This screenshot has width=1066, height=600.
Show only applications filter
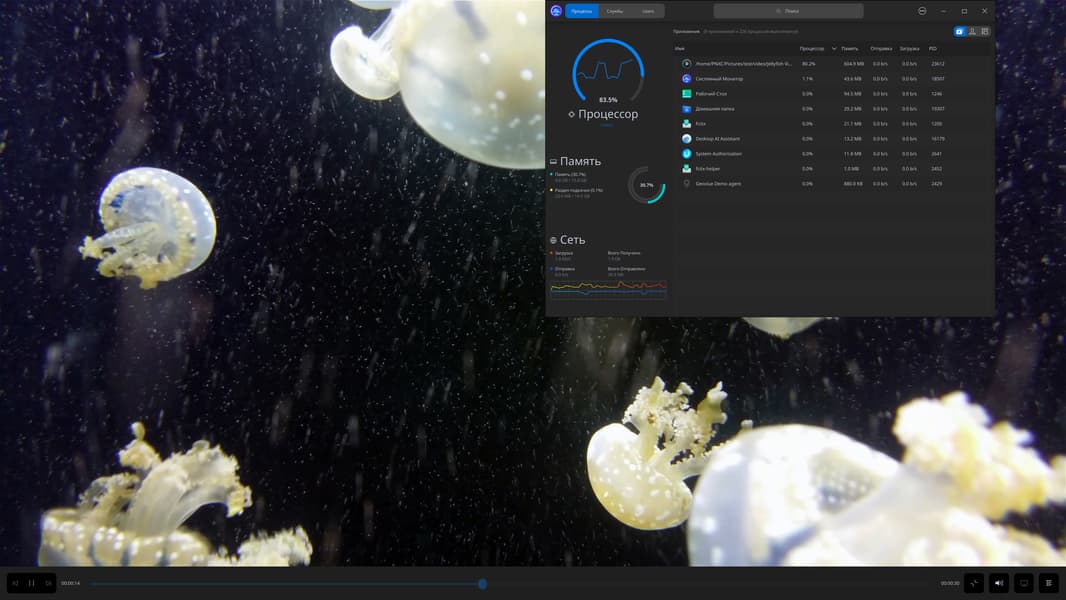coord(959,32)
